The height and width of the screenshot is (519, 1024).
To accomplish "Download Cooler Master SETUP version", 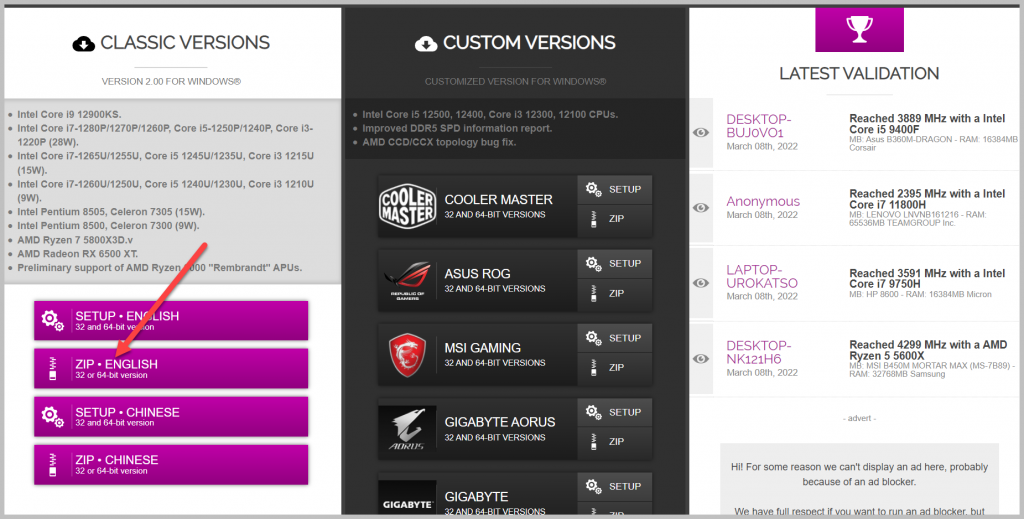I will click(615, 189).
